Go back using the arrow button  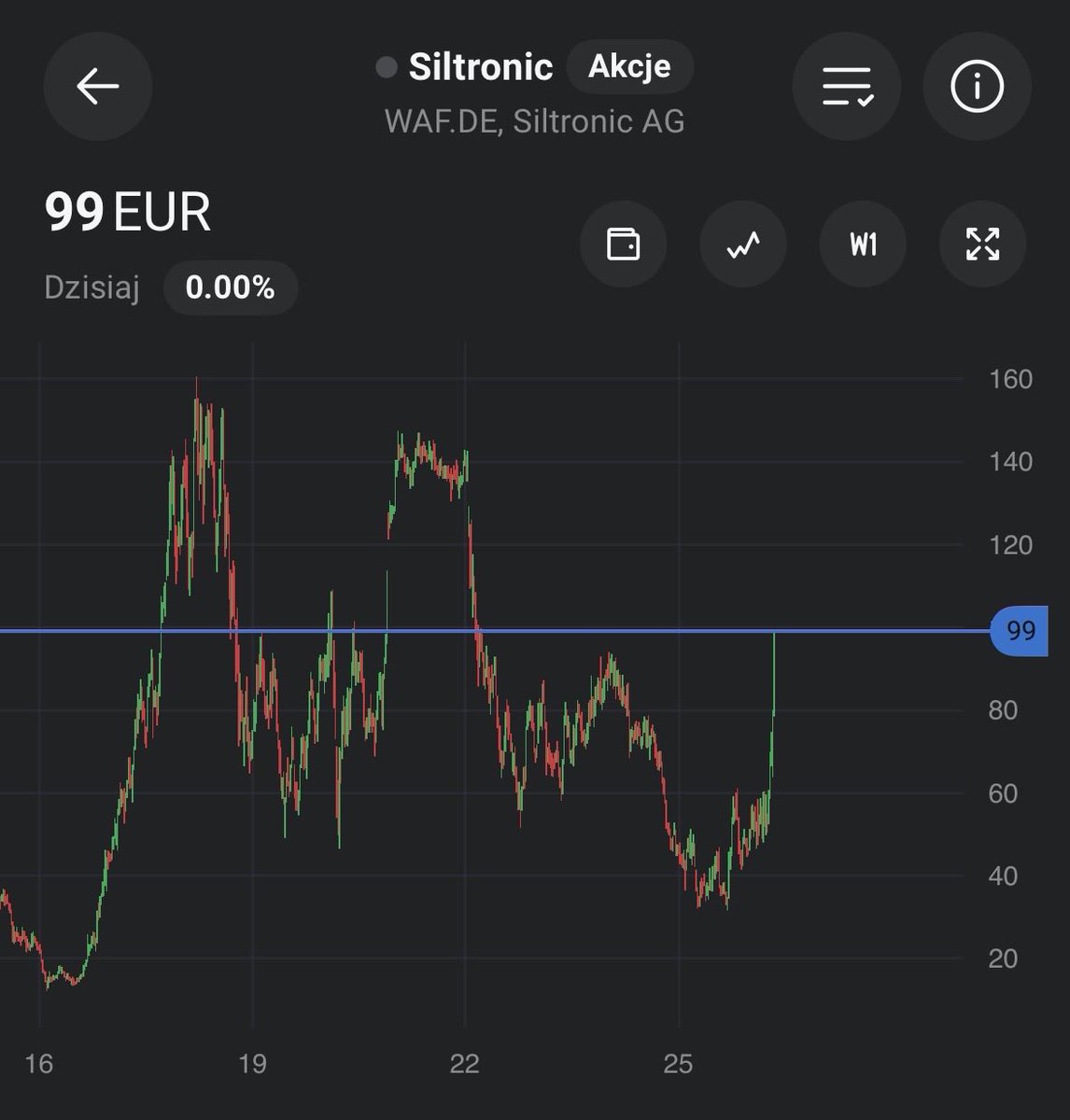tap(98, 87)
